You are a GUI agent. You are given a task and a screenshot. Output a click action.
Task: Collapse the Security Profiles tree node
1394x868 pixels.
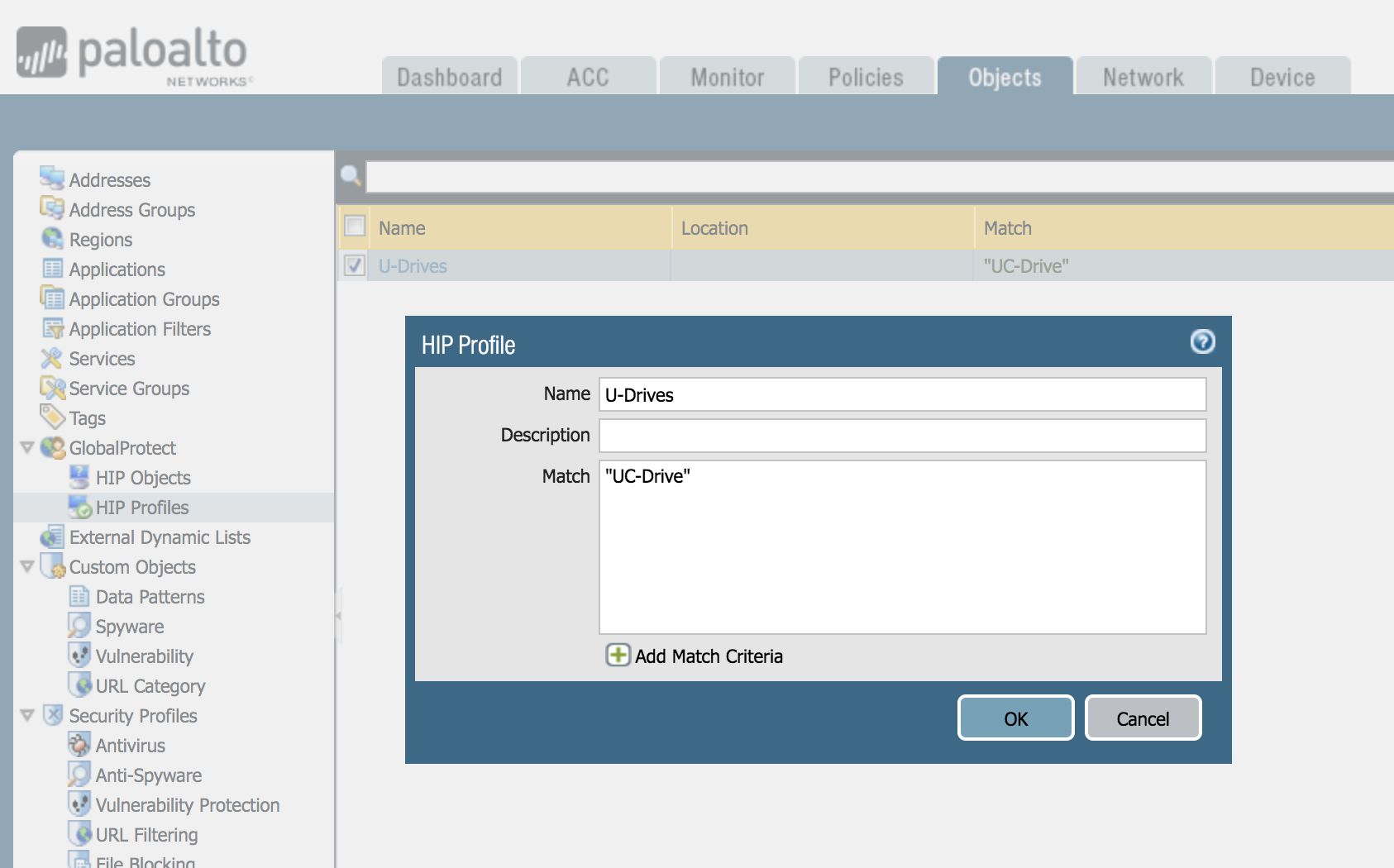click(x=27, y=715)
